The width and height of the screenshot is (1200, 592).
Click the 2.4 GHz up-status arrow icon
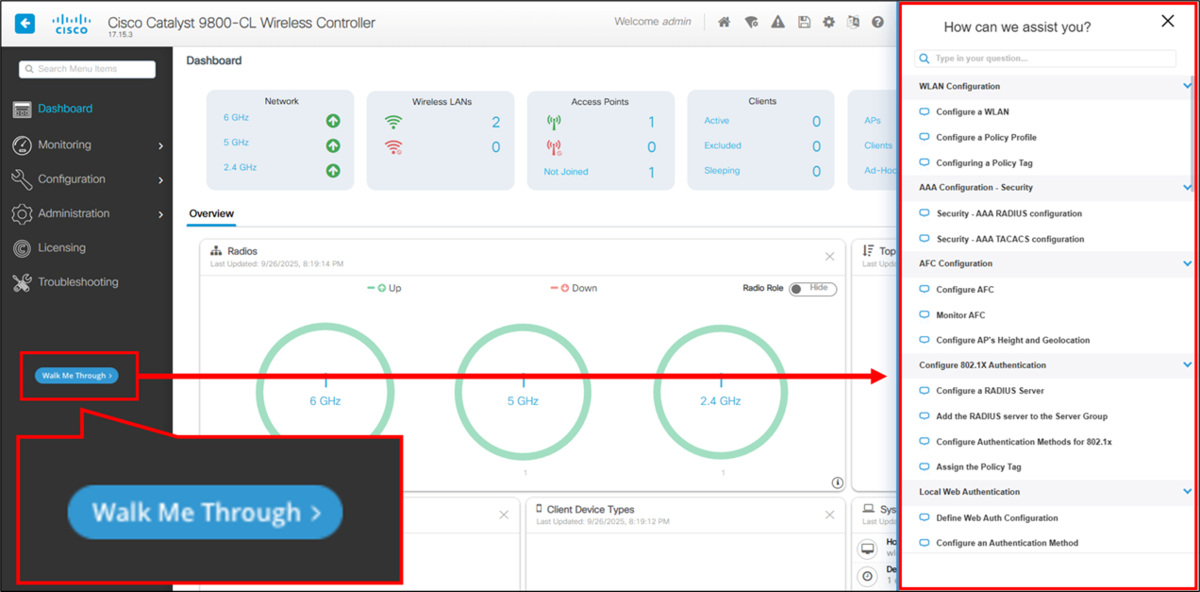[x=333, y=171]
